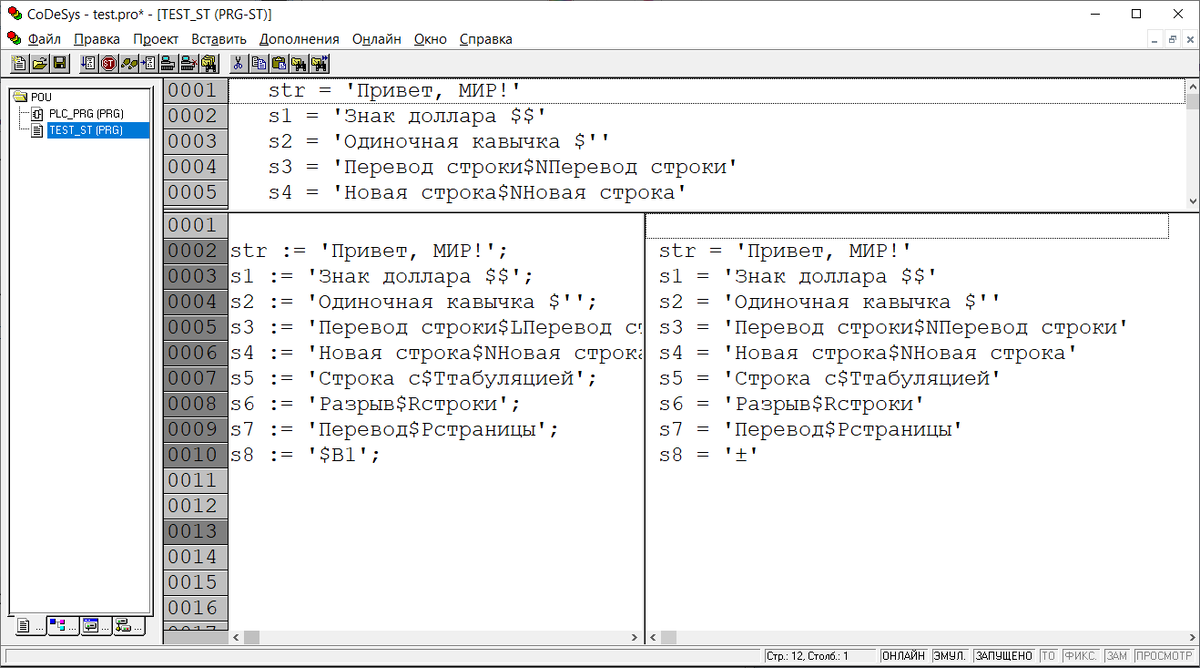Open the Правка menu
Image resolution: width=1200 pixels, height=668 pixels.
click(97, 39)
